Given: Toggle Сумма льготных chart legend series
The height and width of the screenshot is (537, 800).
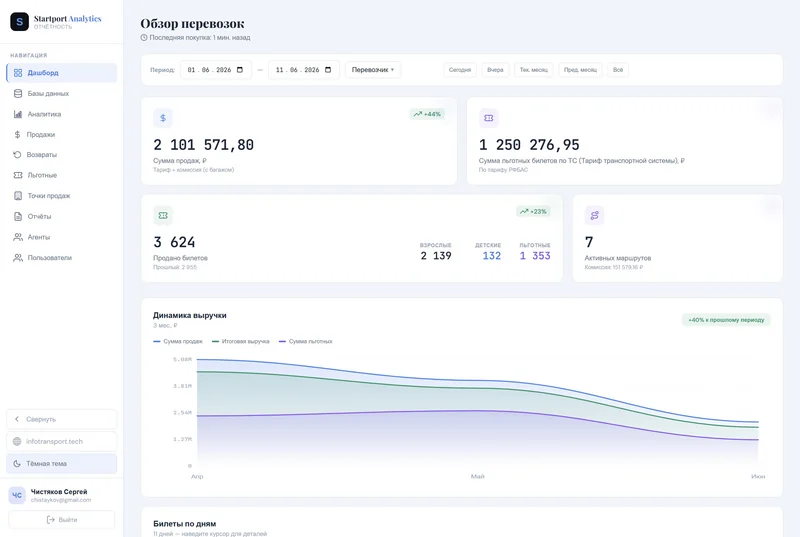Looking at the screenshot, I should click(x=306, y=341).
